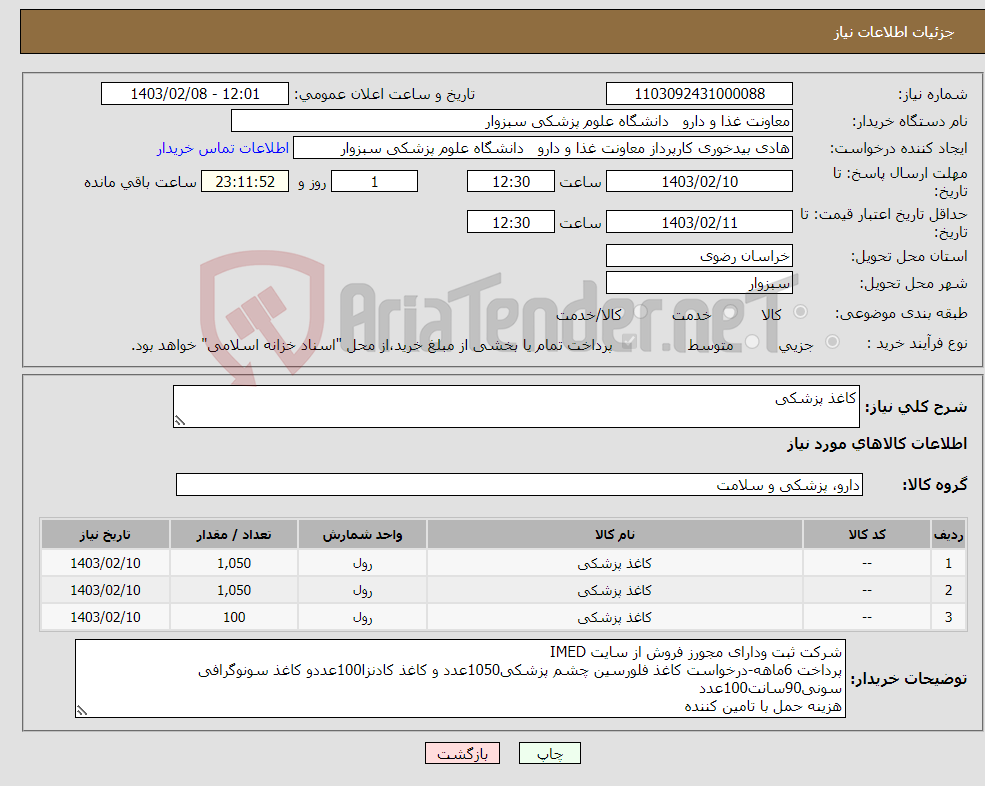This screenshot has width=985, height=786.
Task: Click the delivery city field سبزوار
Action: (x=699, y=283)
